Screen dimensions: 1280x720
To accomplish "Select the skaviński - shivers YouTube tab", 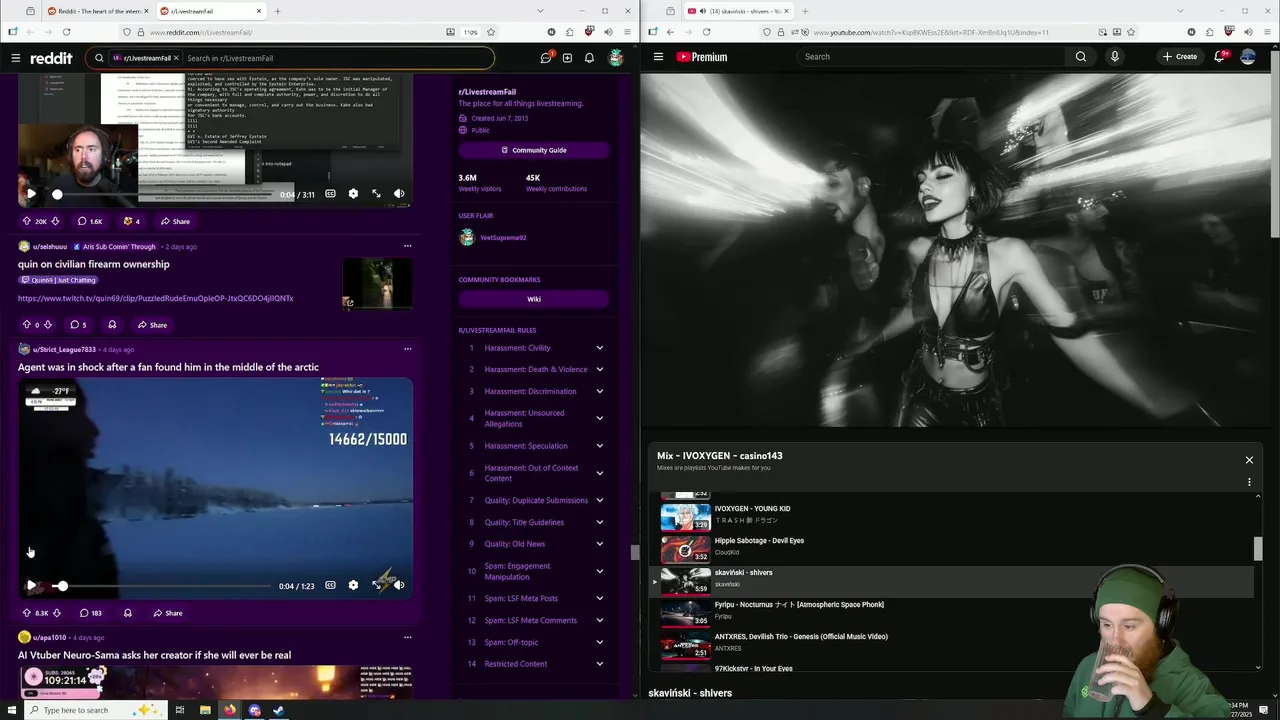I will coord(739,11).
